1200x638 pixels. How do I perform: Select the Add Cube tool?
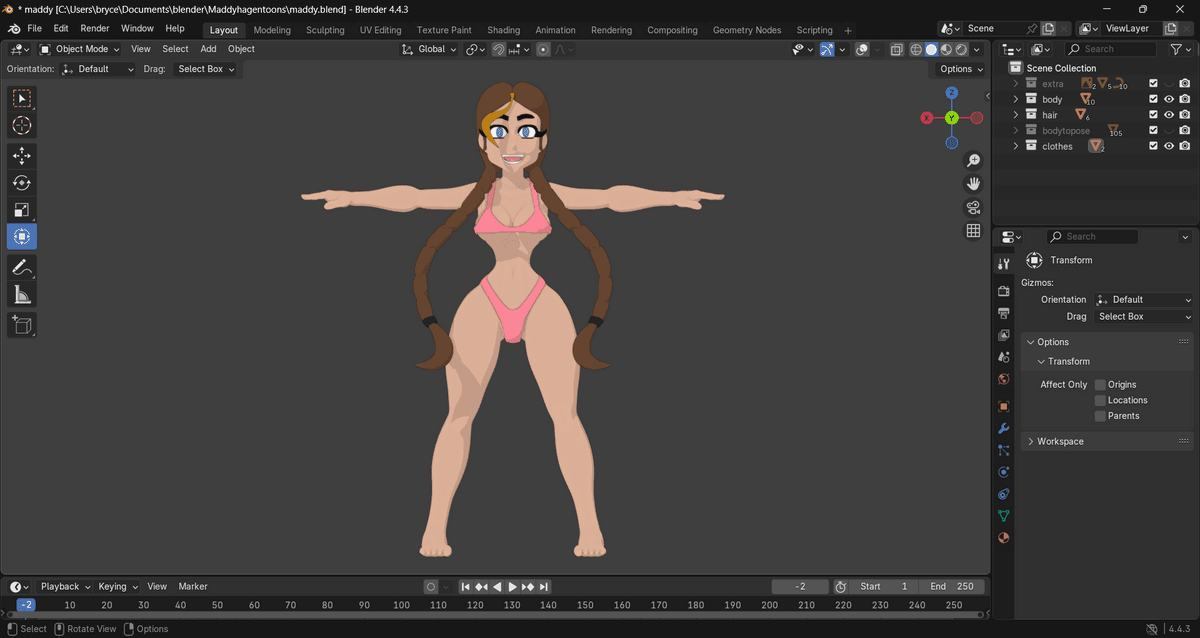(x=22, y=324)
